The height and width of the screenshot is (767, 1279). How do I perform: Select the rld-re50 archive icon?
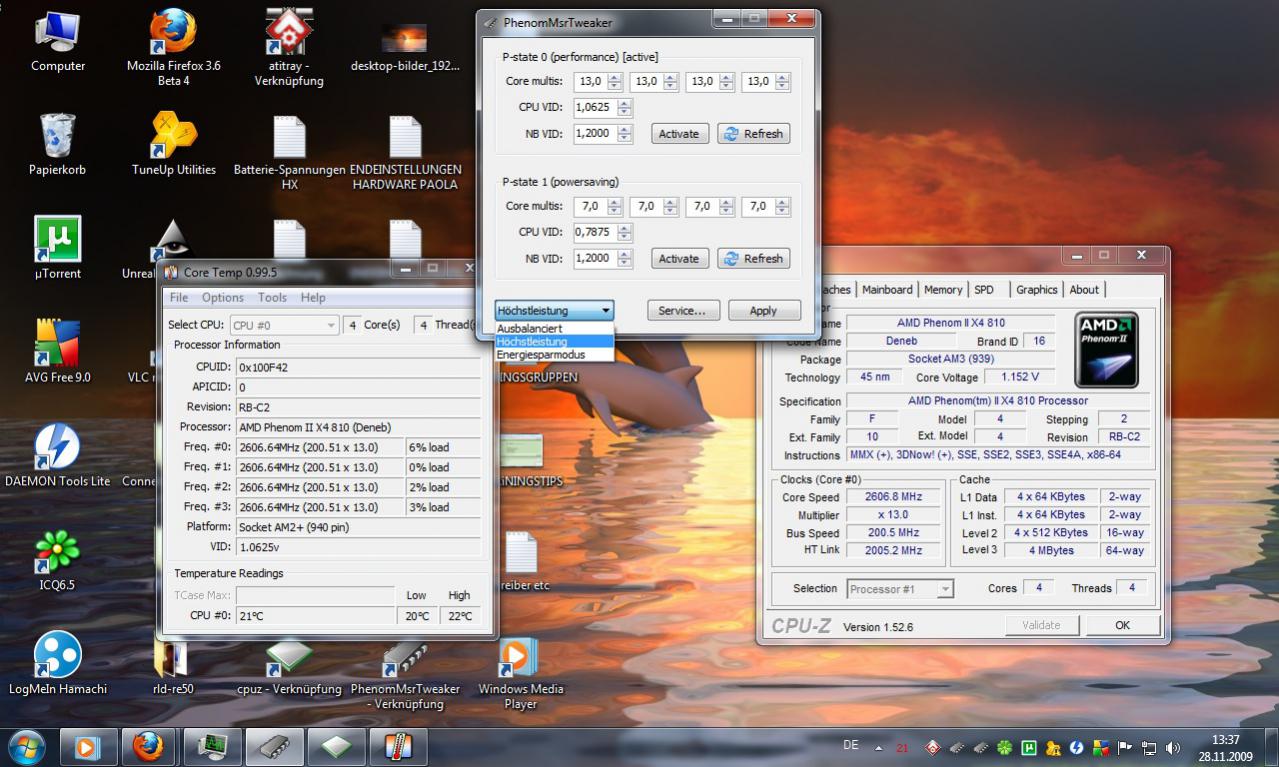pos(173,667)
